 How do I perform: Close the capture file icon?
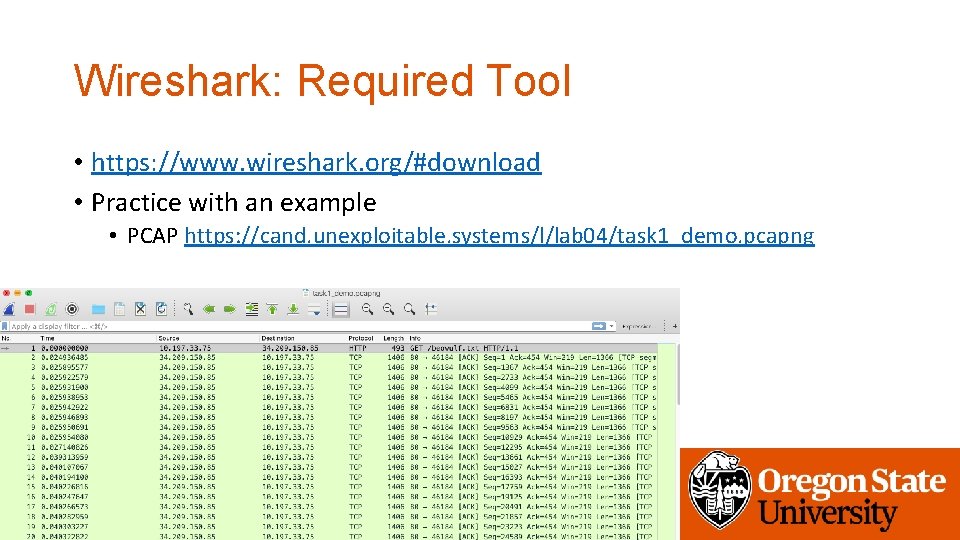[x=140, y=309]
